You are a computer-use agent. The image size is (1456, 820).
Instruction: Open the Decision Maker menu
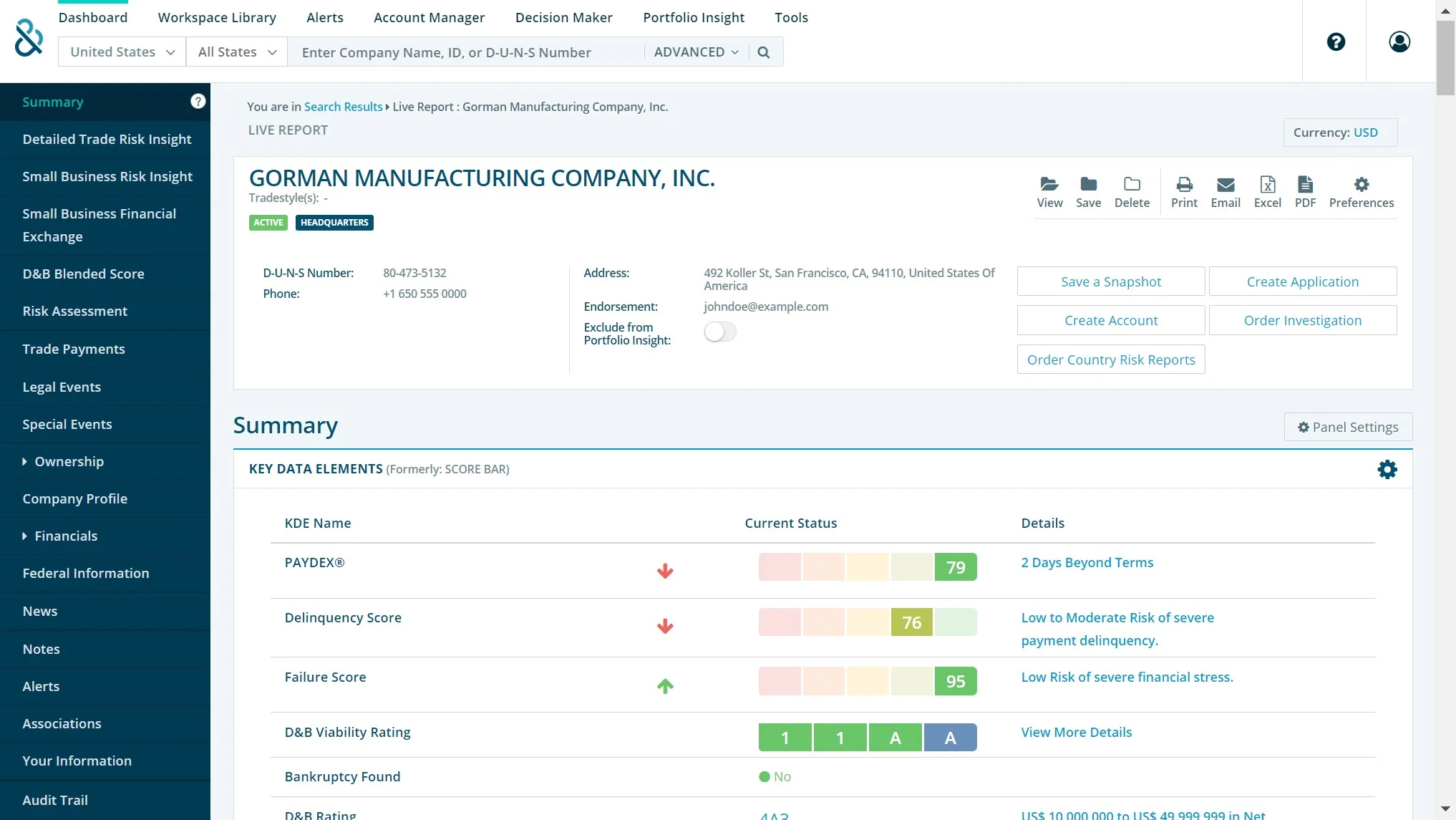tap(563, 17)
